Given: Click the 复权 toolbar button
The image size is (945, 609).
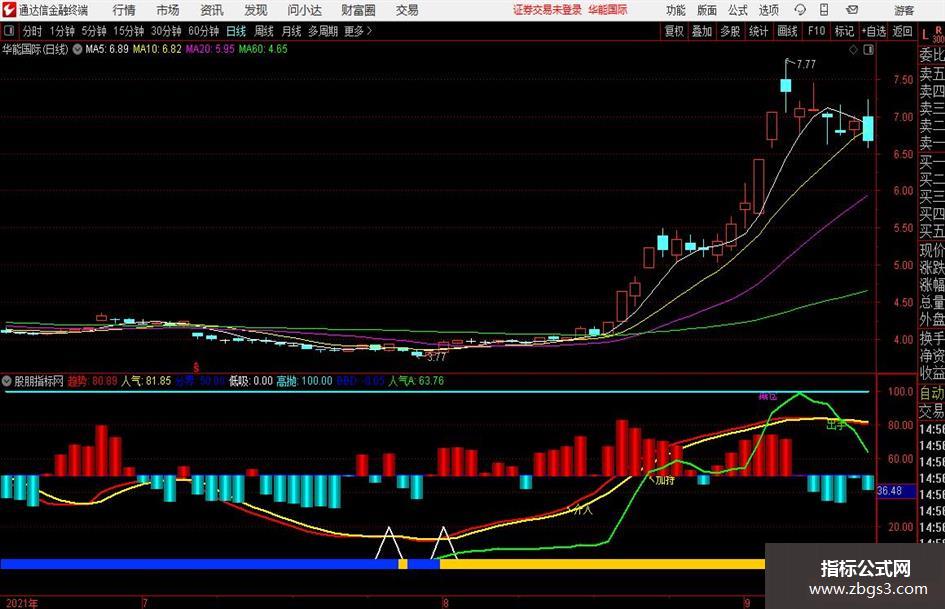Looking at the screenshot, I should pos(674,31).
